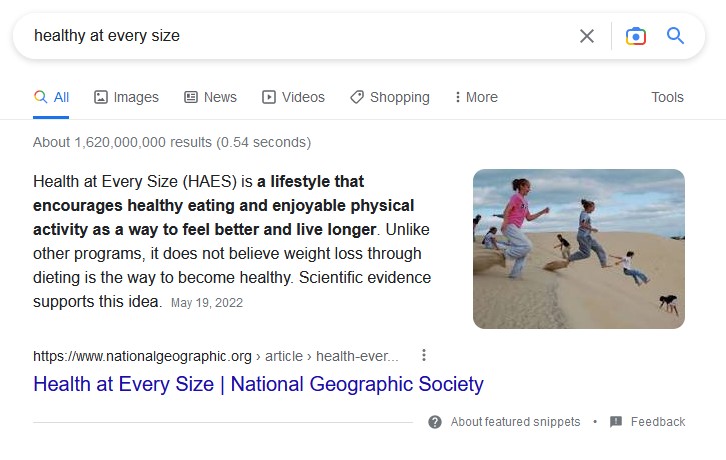Click the Images tab icon
This screenshot has height=460, width=726.
[x=101, y=97]
